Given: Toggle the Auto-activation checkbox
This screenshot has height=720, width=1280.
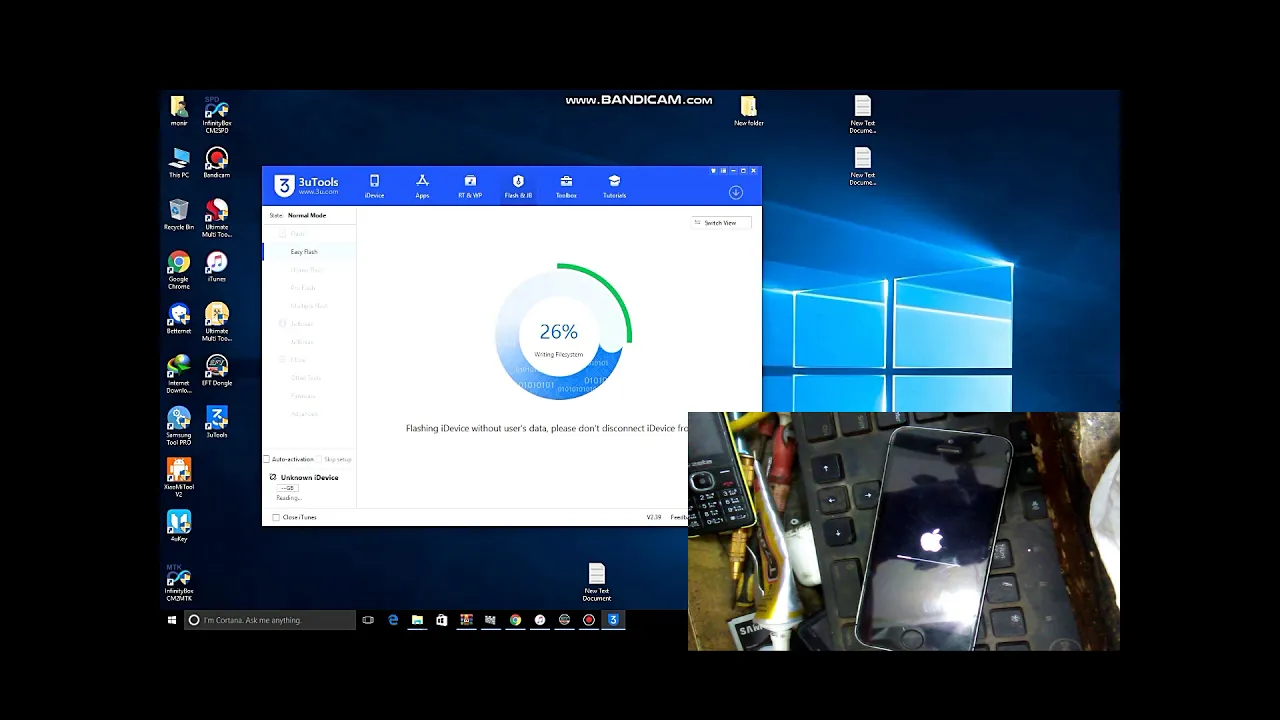Looking at the screenshot, I should (x=267, y=459).
